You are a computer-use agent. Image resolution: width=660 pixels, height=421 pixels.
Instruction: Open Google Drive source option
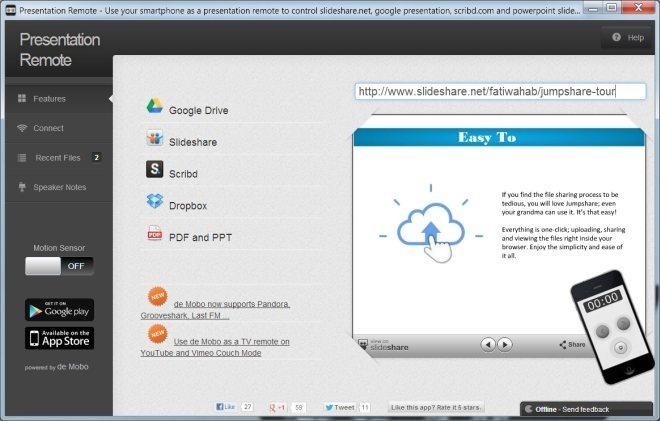[155, 109]
